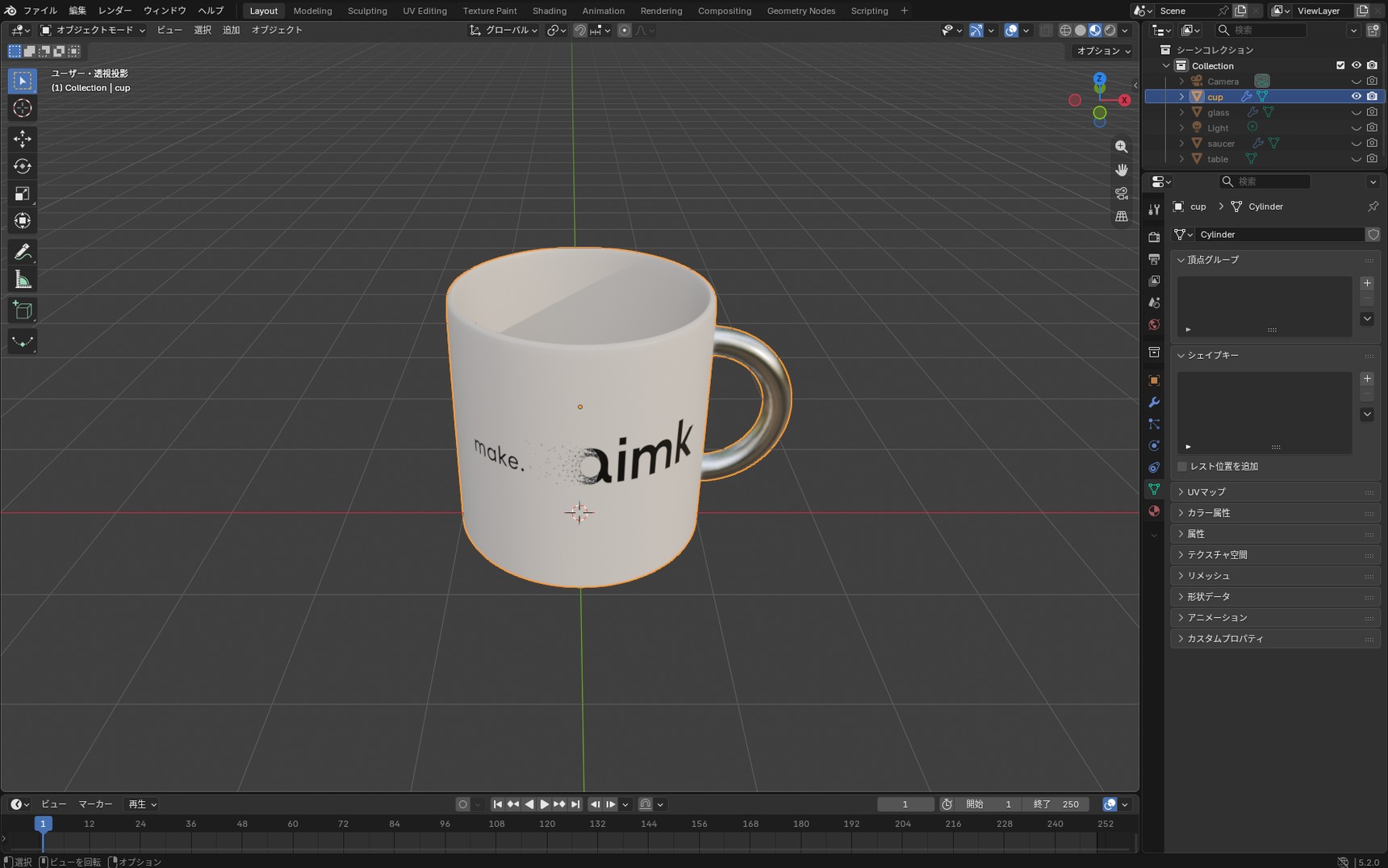Open the View Layer properties tab

pos(1154,281)
